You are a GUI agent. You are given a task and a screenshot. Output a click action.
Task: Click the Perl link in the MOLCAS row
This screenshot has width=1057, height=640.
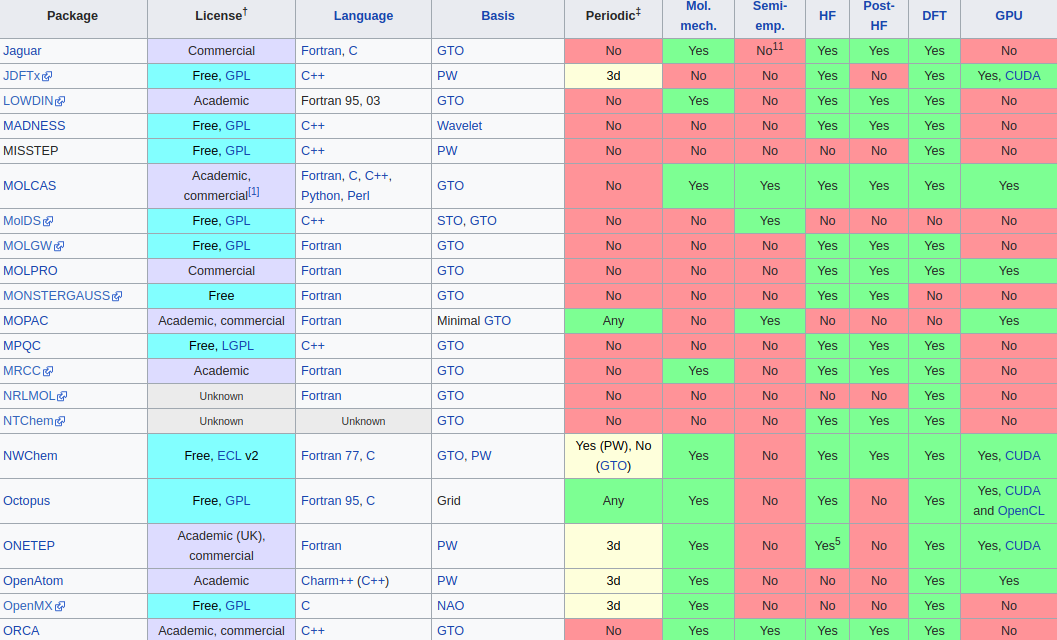358,196
